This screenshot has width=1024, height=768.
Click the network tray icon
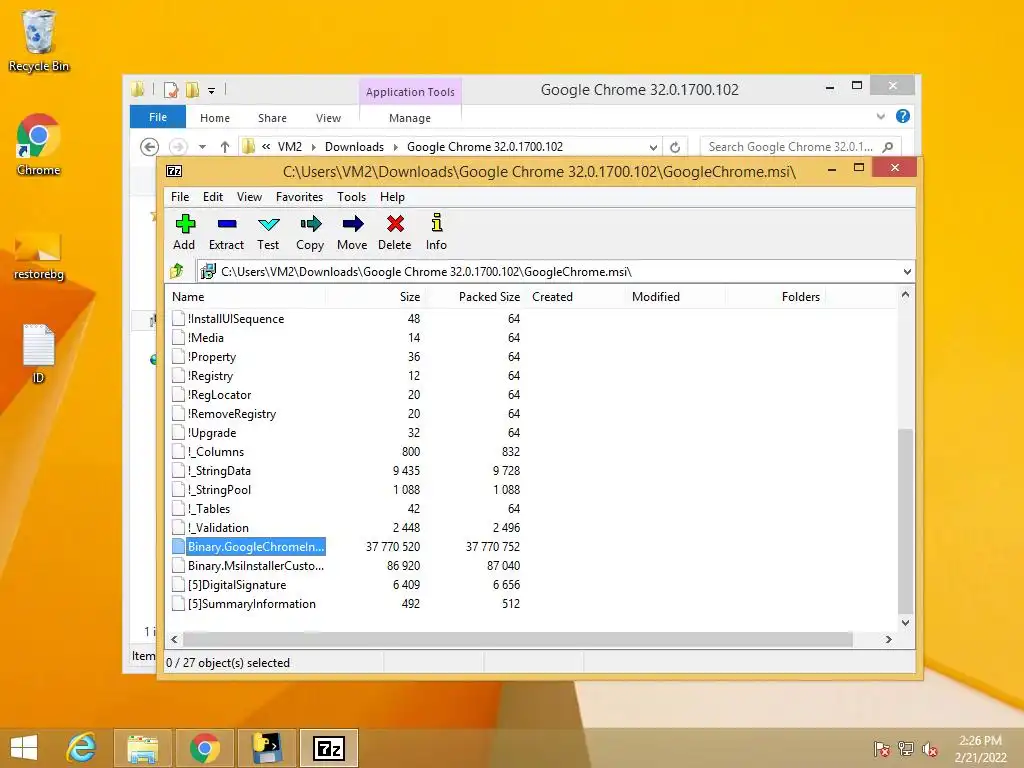pyautogui.click(x=906, y=749)
